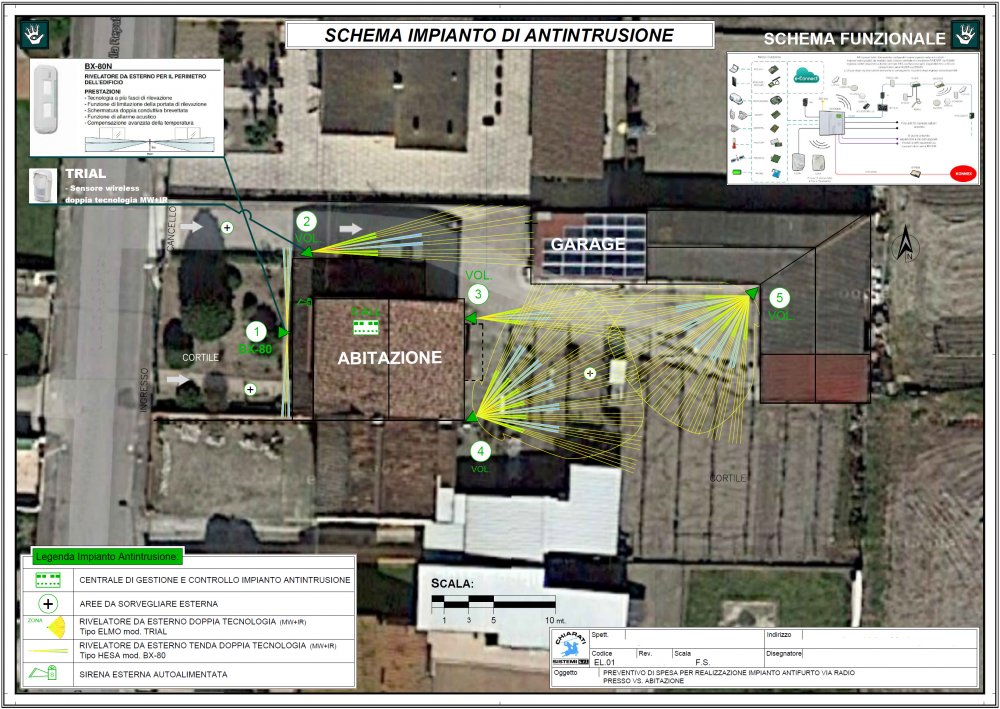Click SIRENA ESTERNA AUTOALIMENTATA legend text
Image resolution: width=1000 pixels, height=709 pixels.
153,674
